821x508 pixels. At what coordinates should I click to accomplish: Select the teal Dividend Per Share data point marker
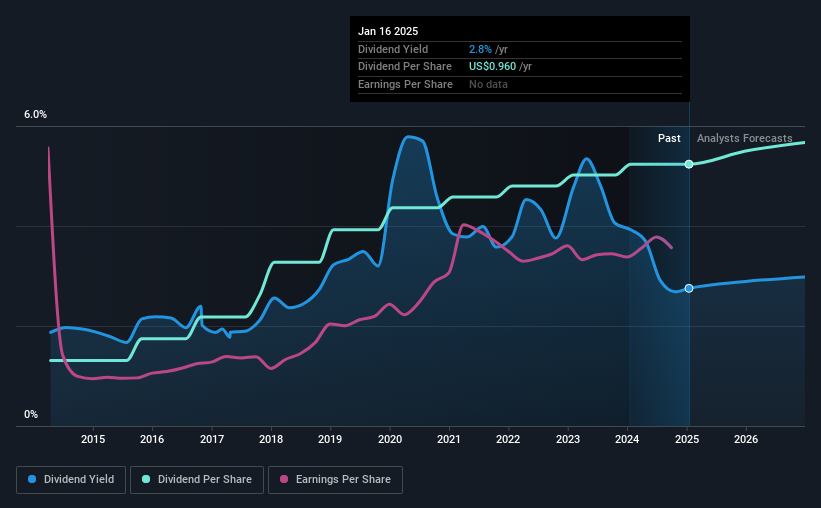pos(689,164)
